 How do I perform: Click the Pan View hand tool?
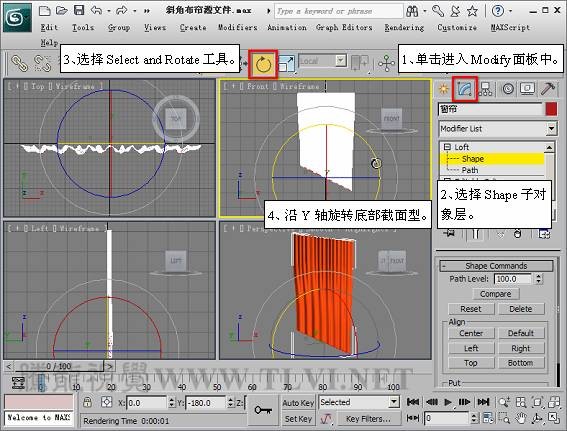point(520,419)
